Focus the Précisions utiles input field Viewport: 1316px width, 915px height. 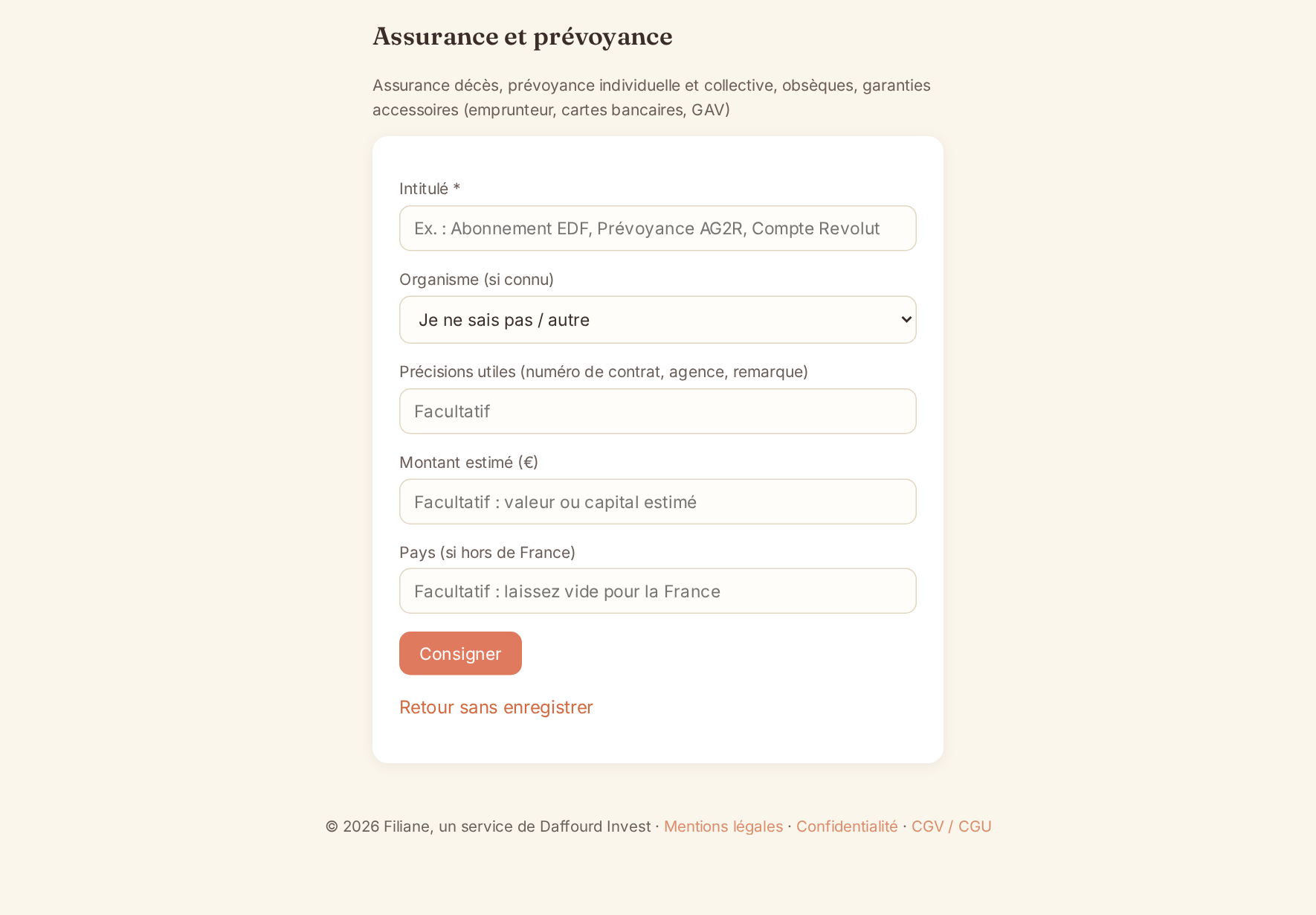(657, 411)
